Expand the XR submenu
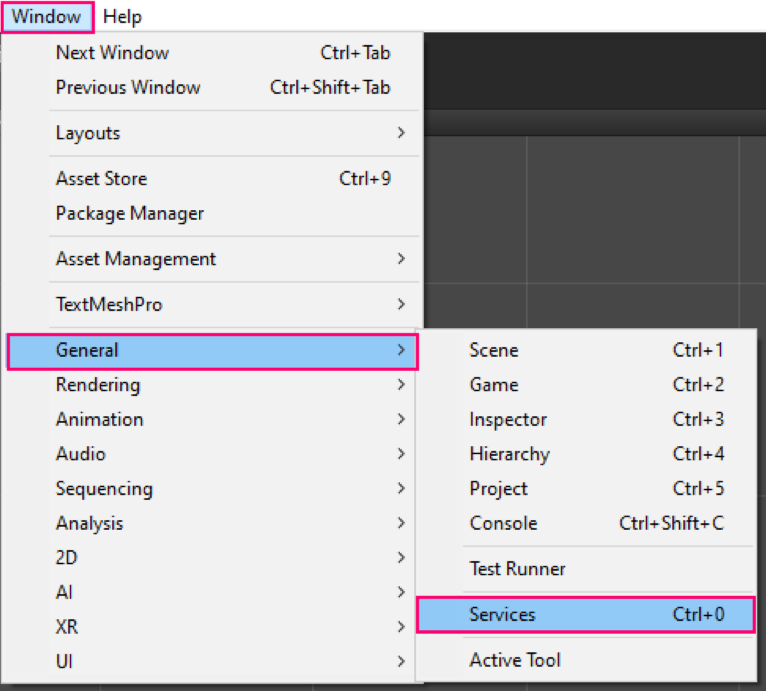Screen dimensions: 766x691 (213, 627)
